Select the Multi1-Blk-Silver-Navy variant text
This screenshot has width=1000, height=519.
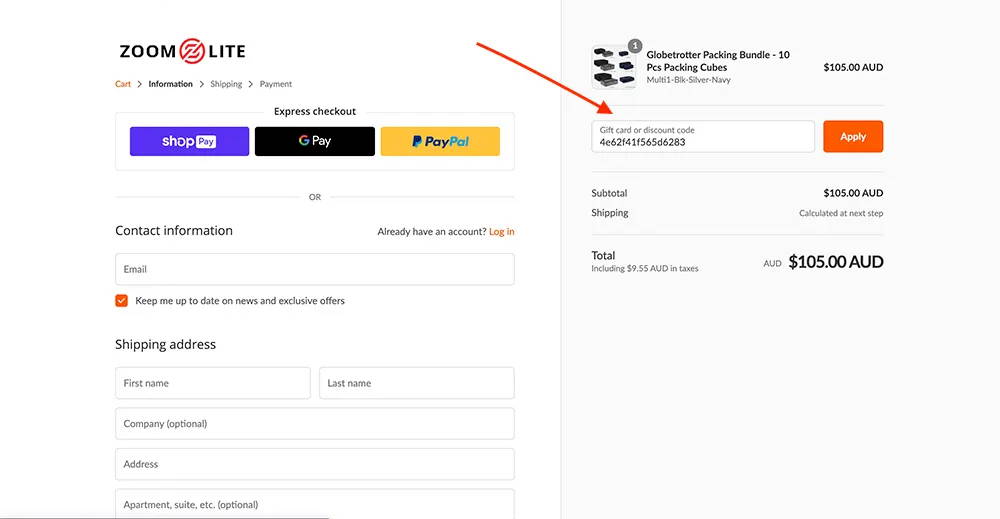pos(688,80)
